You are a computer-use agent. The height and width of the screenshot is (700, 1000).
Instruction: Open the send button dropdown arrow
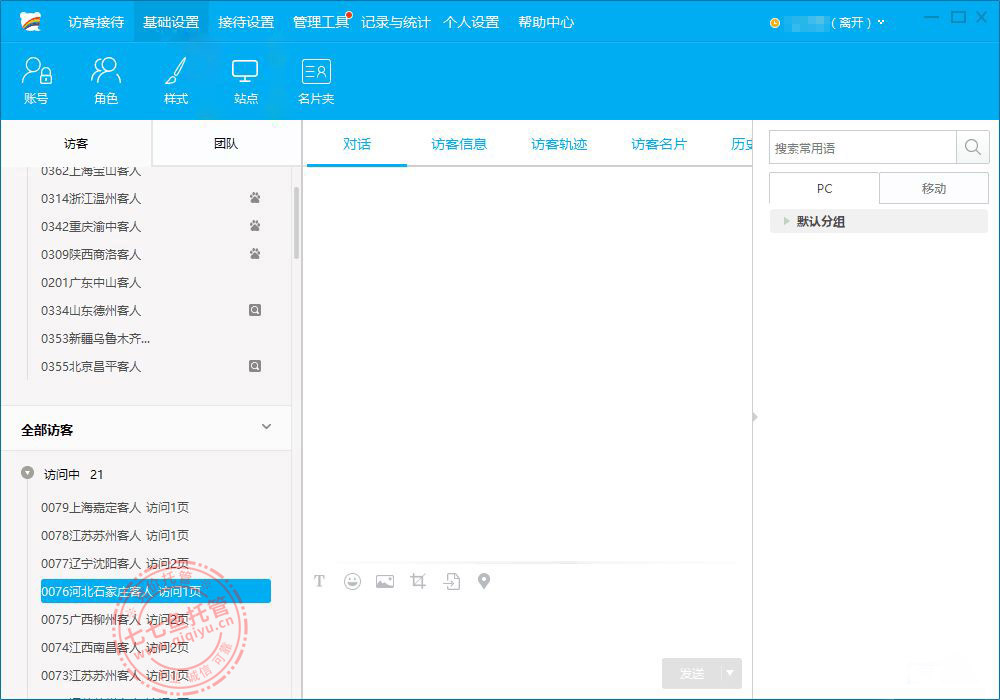pos(730,673)
